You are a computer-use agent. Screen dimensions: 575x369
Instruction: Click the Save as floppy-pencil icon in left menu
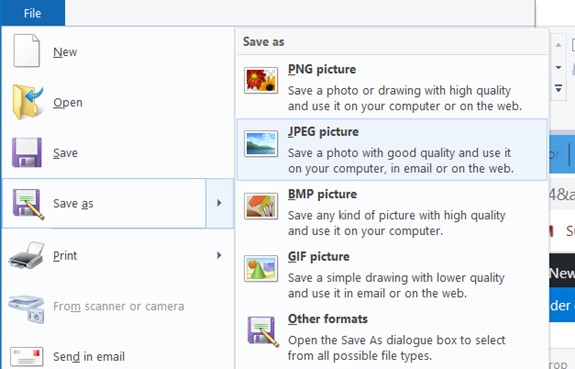(x=28, y=204)
